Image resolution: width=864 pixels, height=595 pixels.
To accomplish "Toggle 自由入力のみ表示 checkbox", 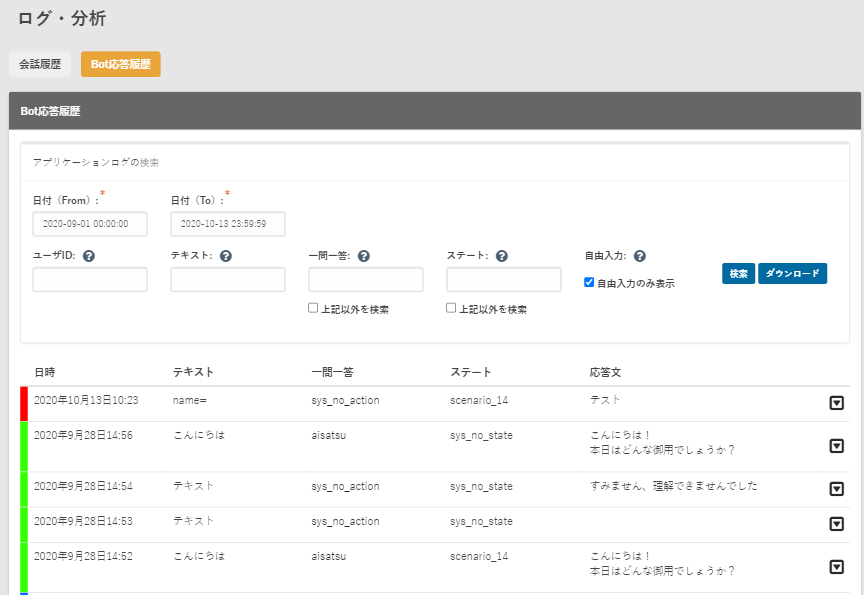I will (x=589, y=283).
